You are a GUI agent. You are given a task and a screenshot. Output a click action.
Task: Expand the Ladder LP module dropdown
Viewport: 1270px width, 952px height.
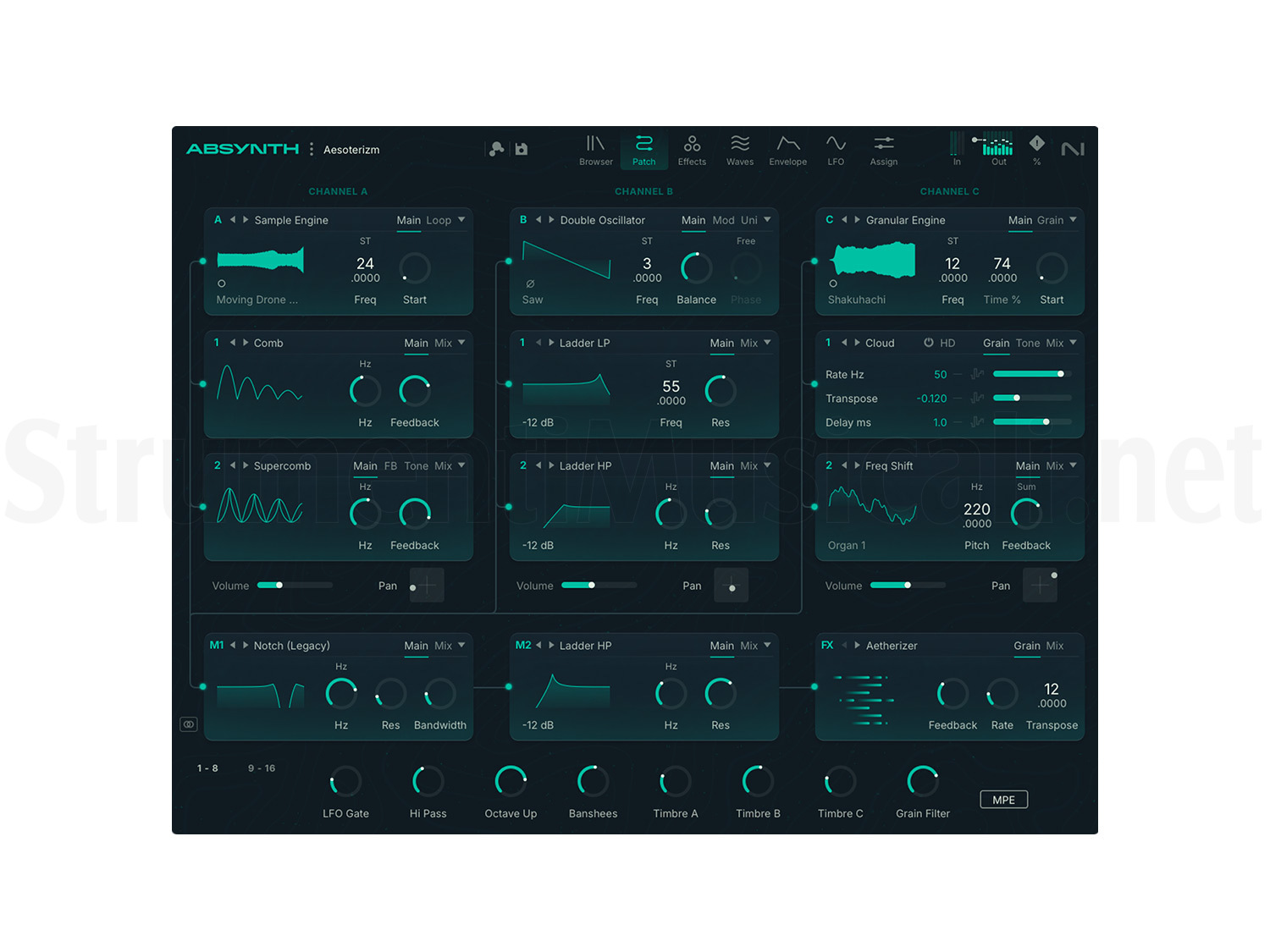point(767,343)
